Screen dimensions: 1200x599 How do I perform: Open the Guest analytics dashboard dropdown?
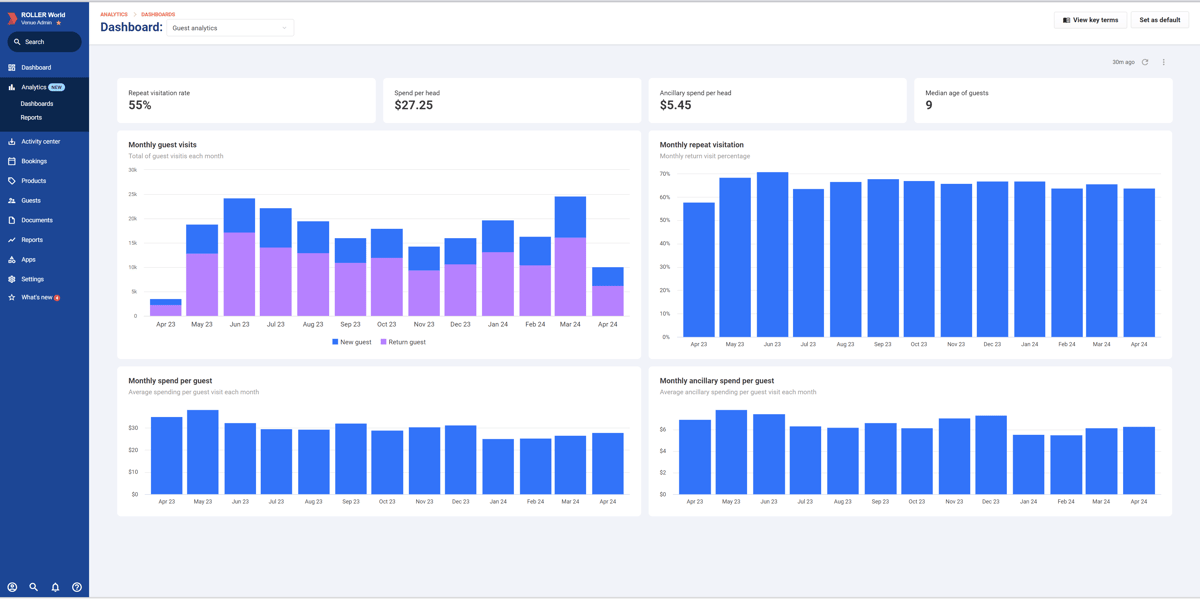pos(230,27)
